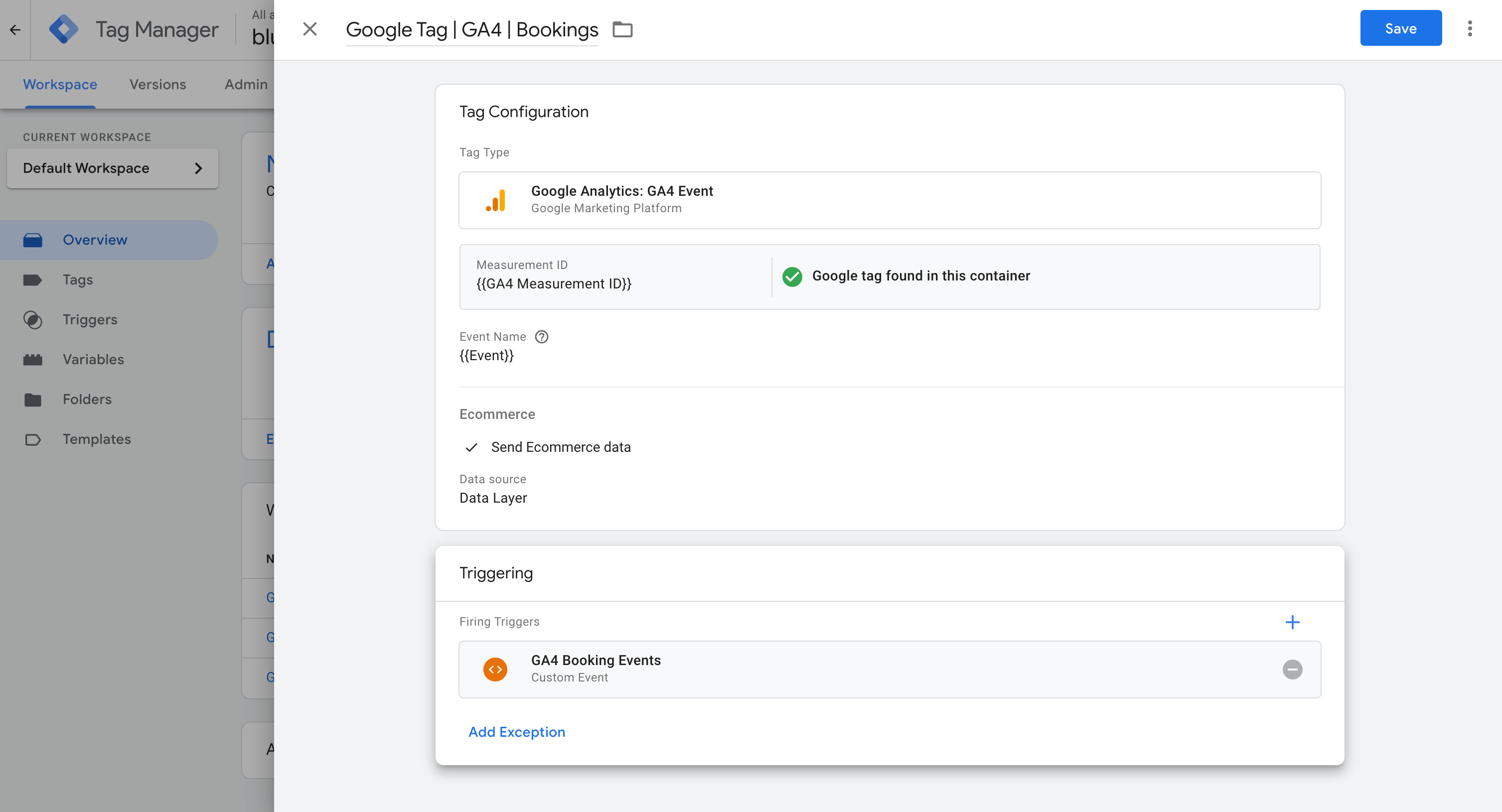Save the tag changes
This screenshot has height=812, width=1502.
1400,28
